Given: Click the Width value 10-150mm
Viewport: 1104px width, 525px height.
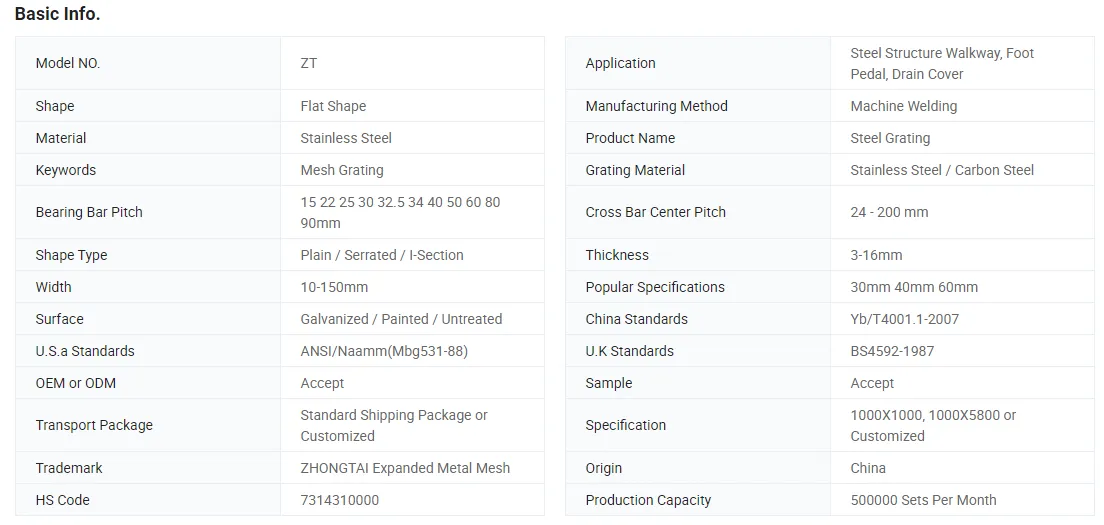Looking at the screenshot, I should point(334,287).
